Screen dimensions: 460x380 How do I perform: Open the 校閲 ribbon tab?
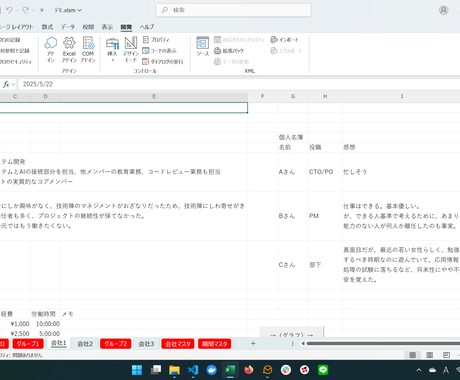point(88,27)
